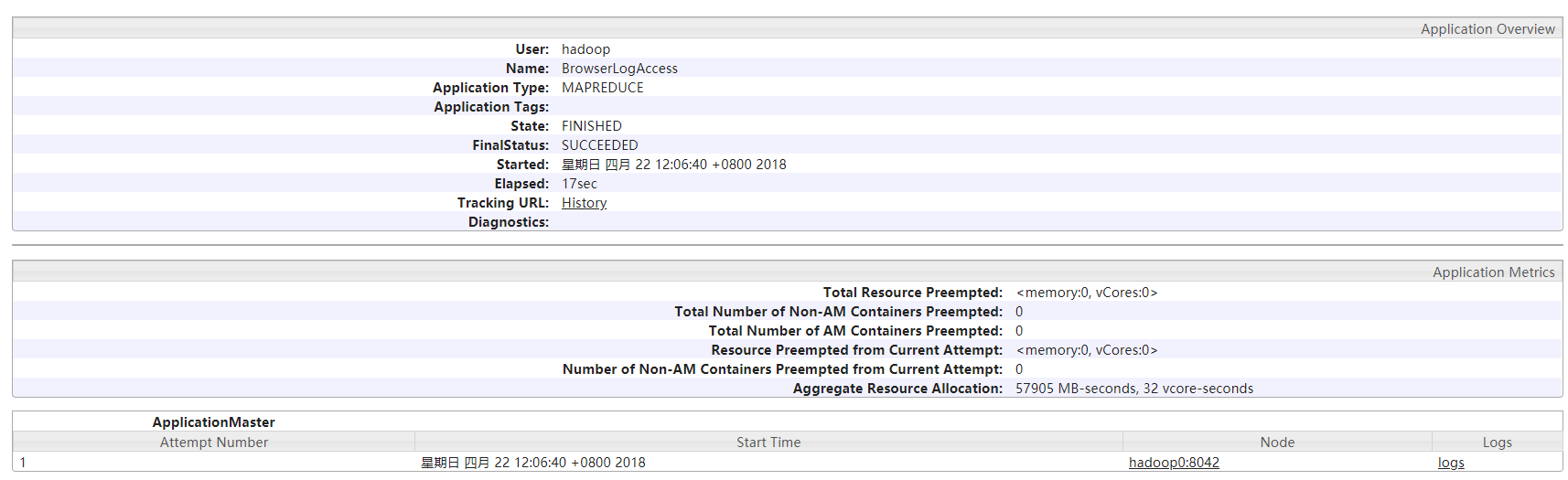Screen dimensions: 1568x480
Task: Click the Application Overview section header
Action: (1487, 29)
